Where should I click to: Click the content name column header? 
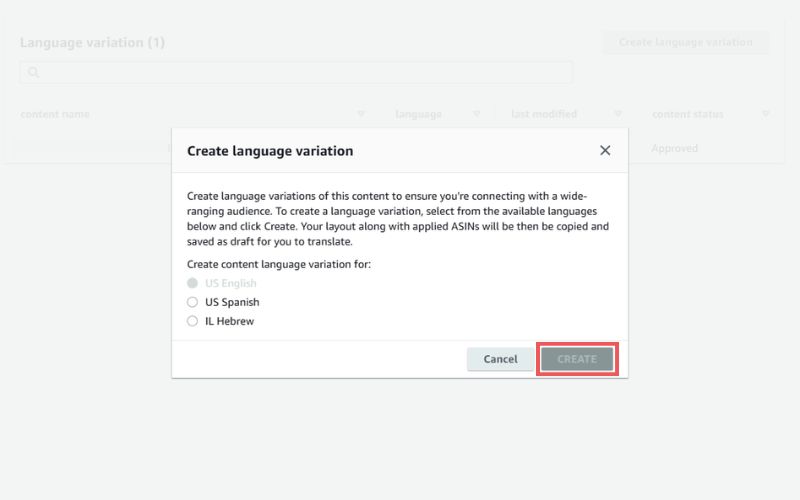click(x=55, y=114)
